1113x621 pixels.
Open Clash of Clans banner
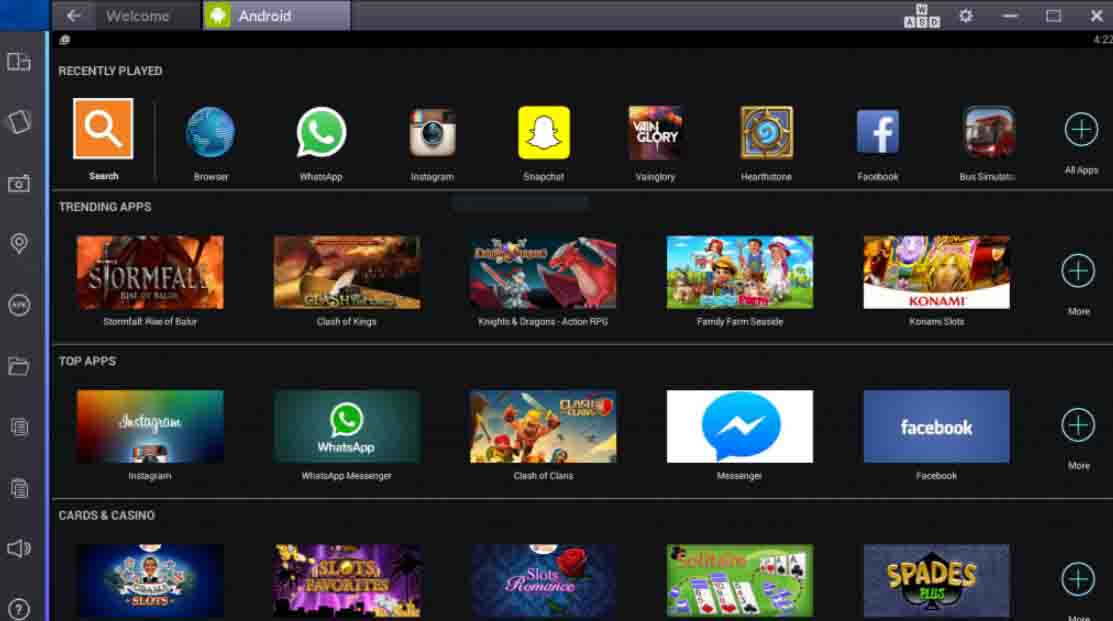[x=543, y=427]
